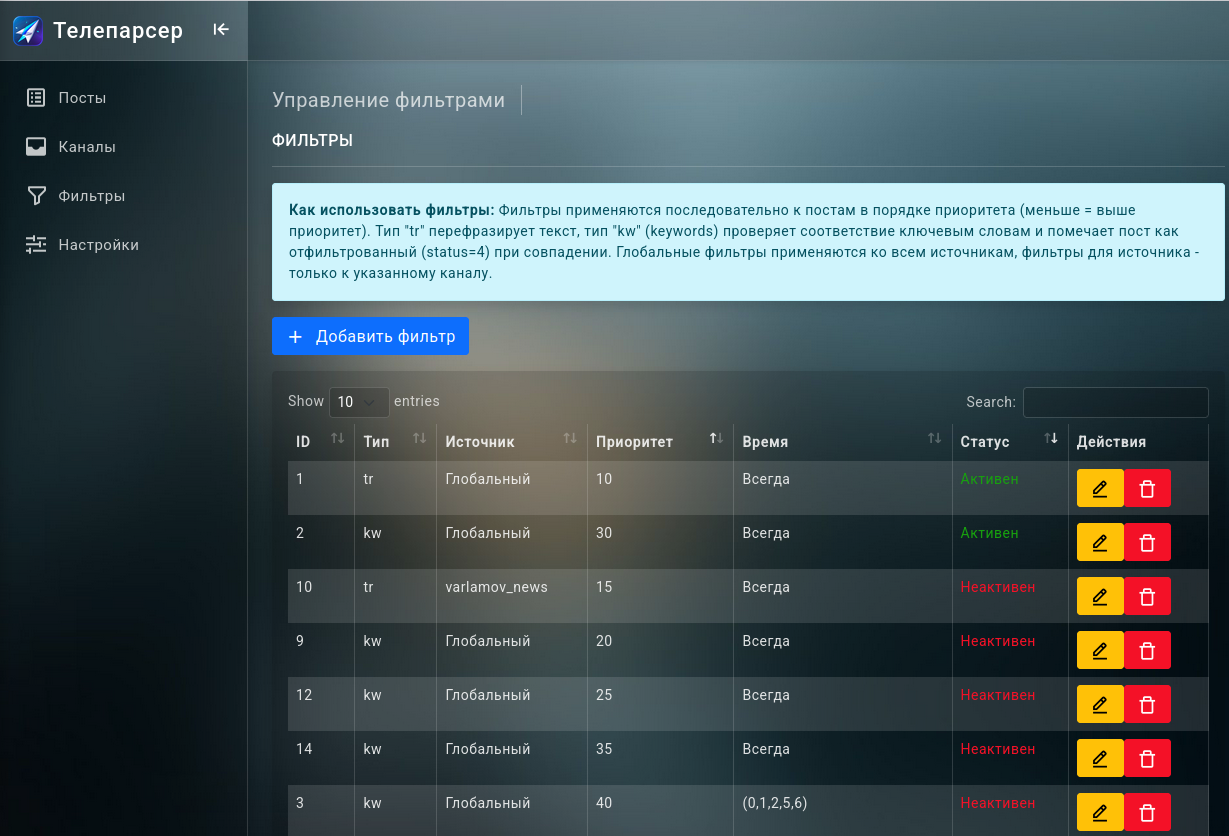Edit filter with ID 1

click(x=1100, y=488)
